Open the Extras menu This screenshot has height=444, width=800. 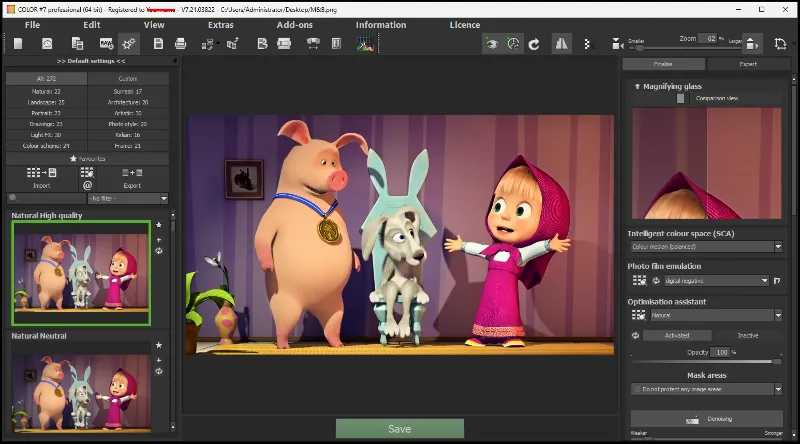(220, 25)
